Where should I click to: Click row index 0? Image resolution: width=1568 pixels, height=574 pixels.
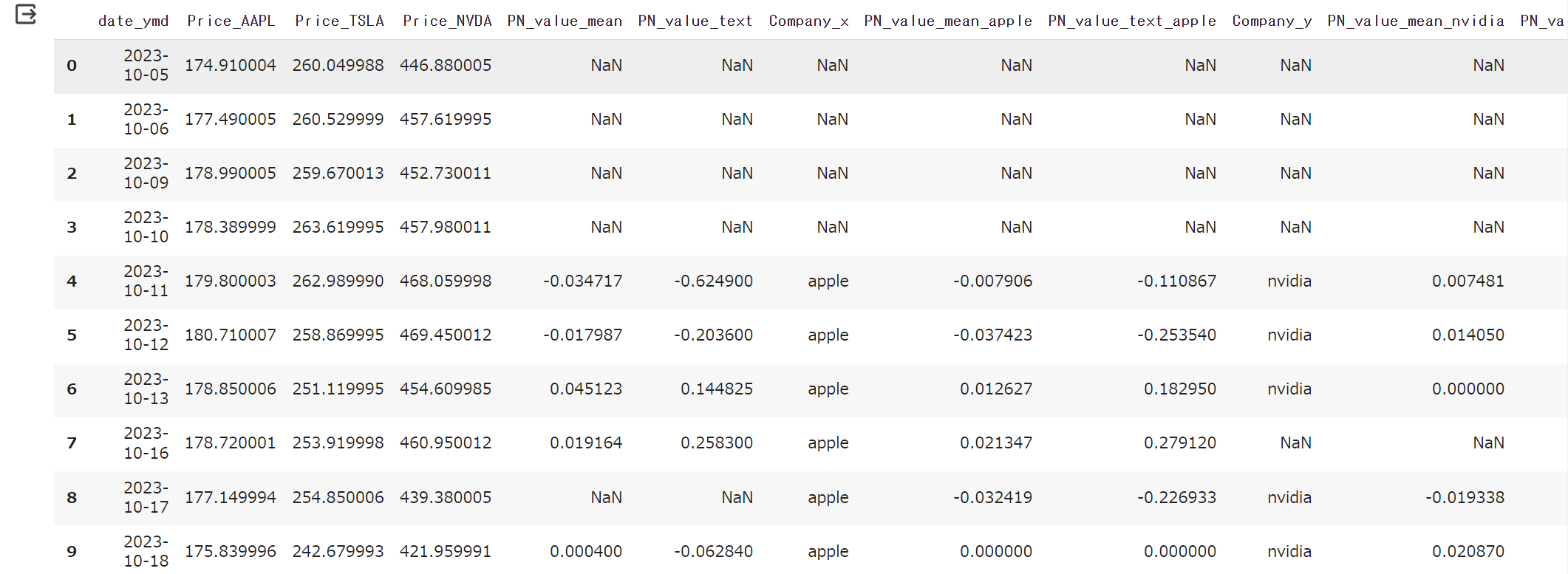click(x=72, y=66)
